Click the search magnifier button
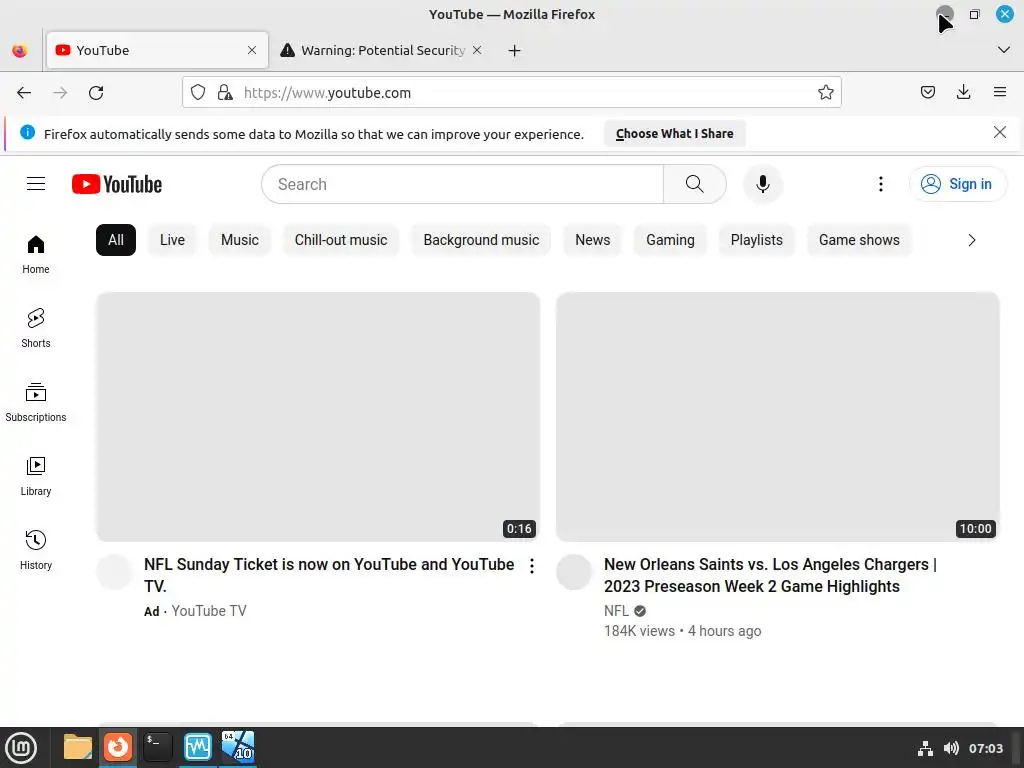The image size is (1024, 768). tap(695, 184)
